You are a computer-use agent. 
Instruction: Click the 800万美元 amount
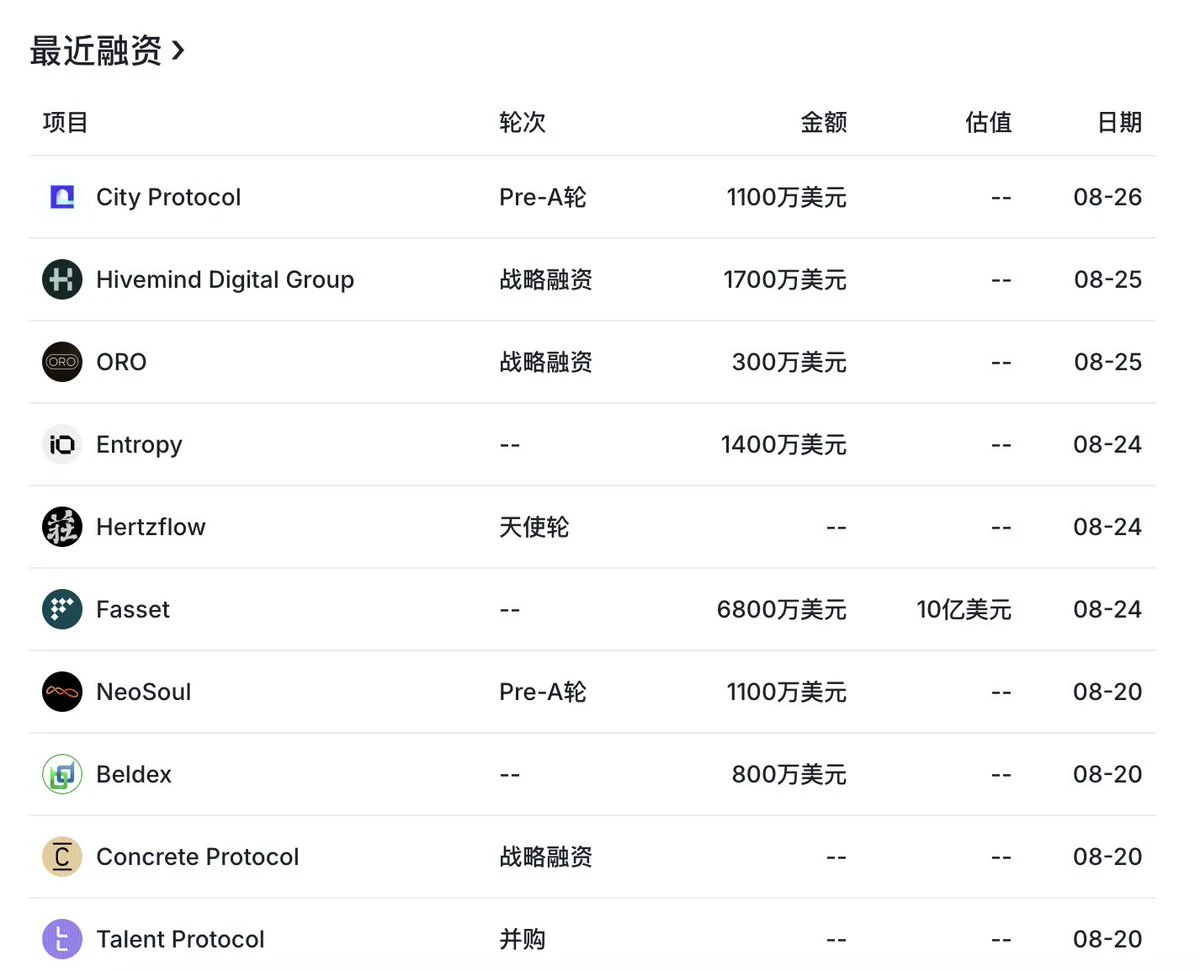click(x=789, y=775)
